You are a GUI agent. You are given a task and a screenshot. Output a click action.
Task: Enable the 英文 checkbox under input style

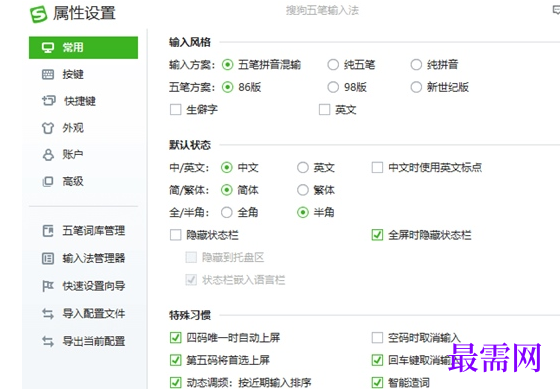click(x=324, y=110)
